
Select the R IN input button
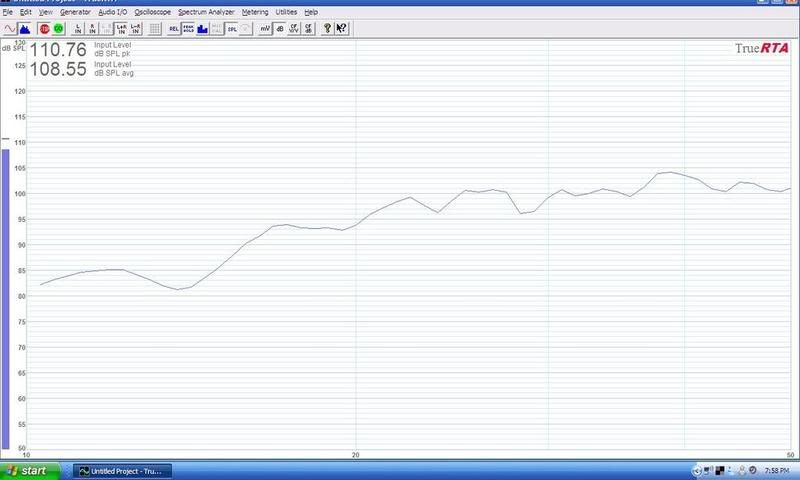pos(92,29)
